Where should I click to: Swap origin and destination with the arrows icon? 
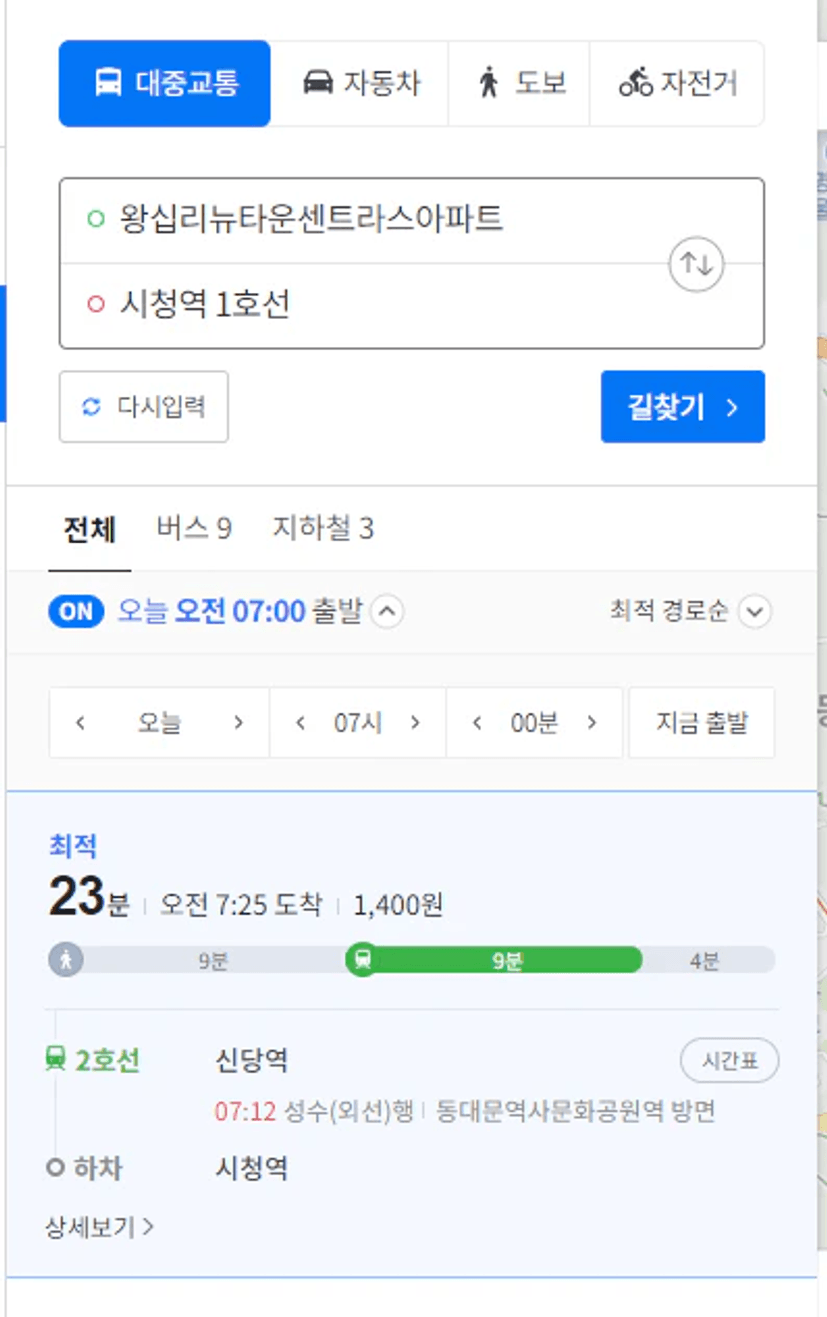coord(696,265)
